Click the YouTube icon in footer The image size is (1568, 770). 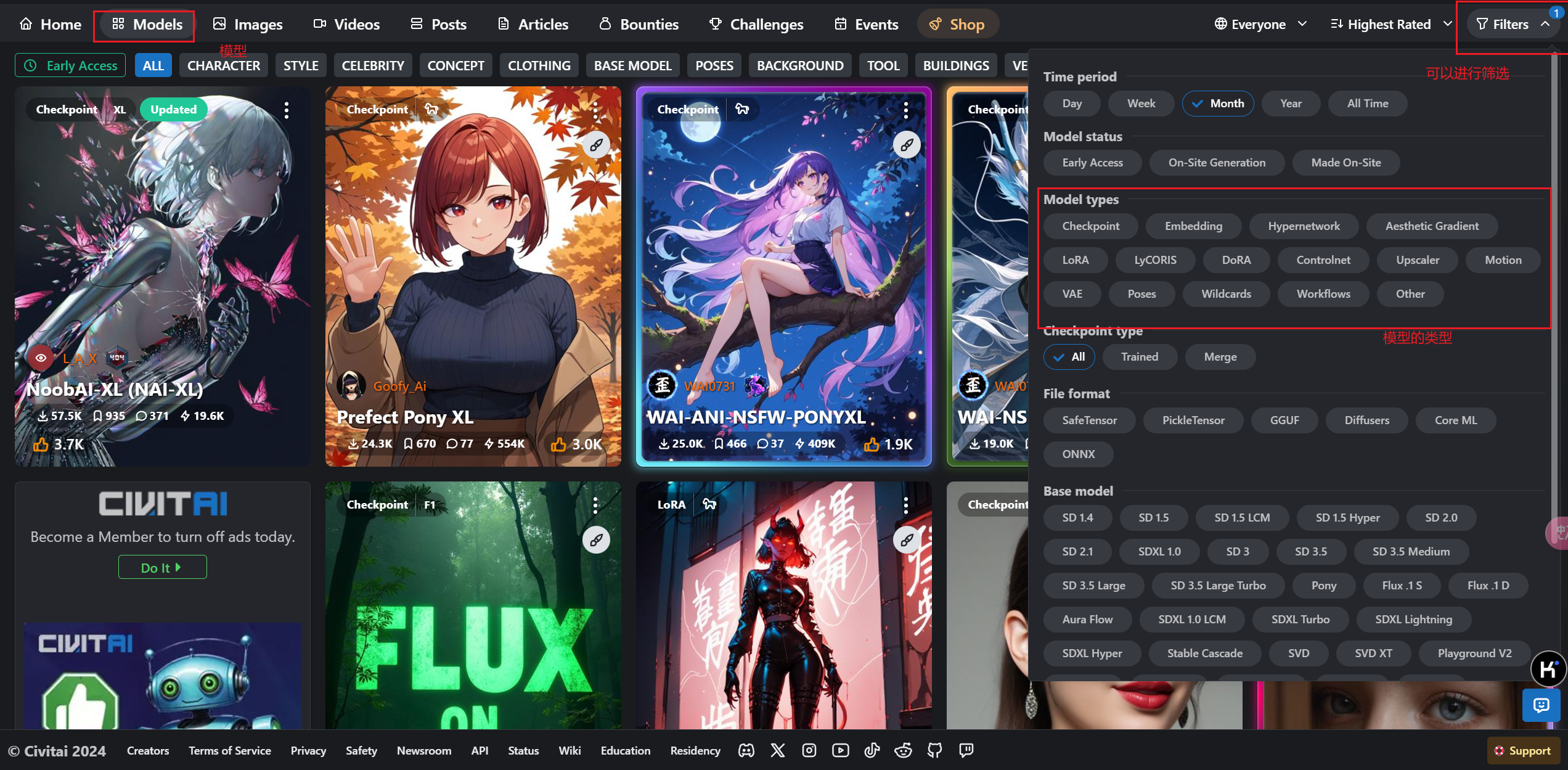pos(840,750)
